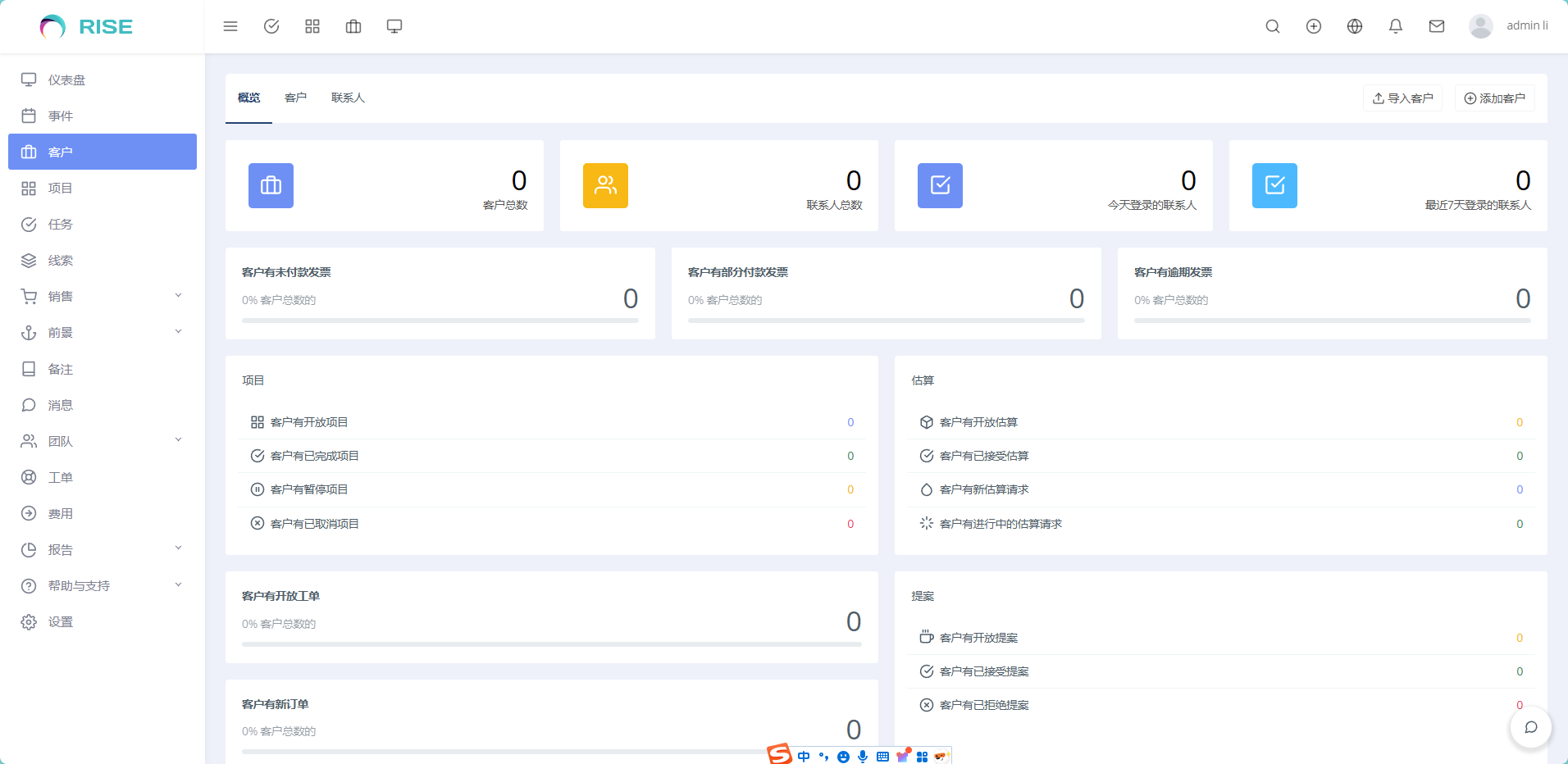Switch to the 联系人 tab
The height and width of the screenshot is (764, 1568).
click(x=348, y=98)
